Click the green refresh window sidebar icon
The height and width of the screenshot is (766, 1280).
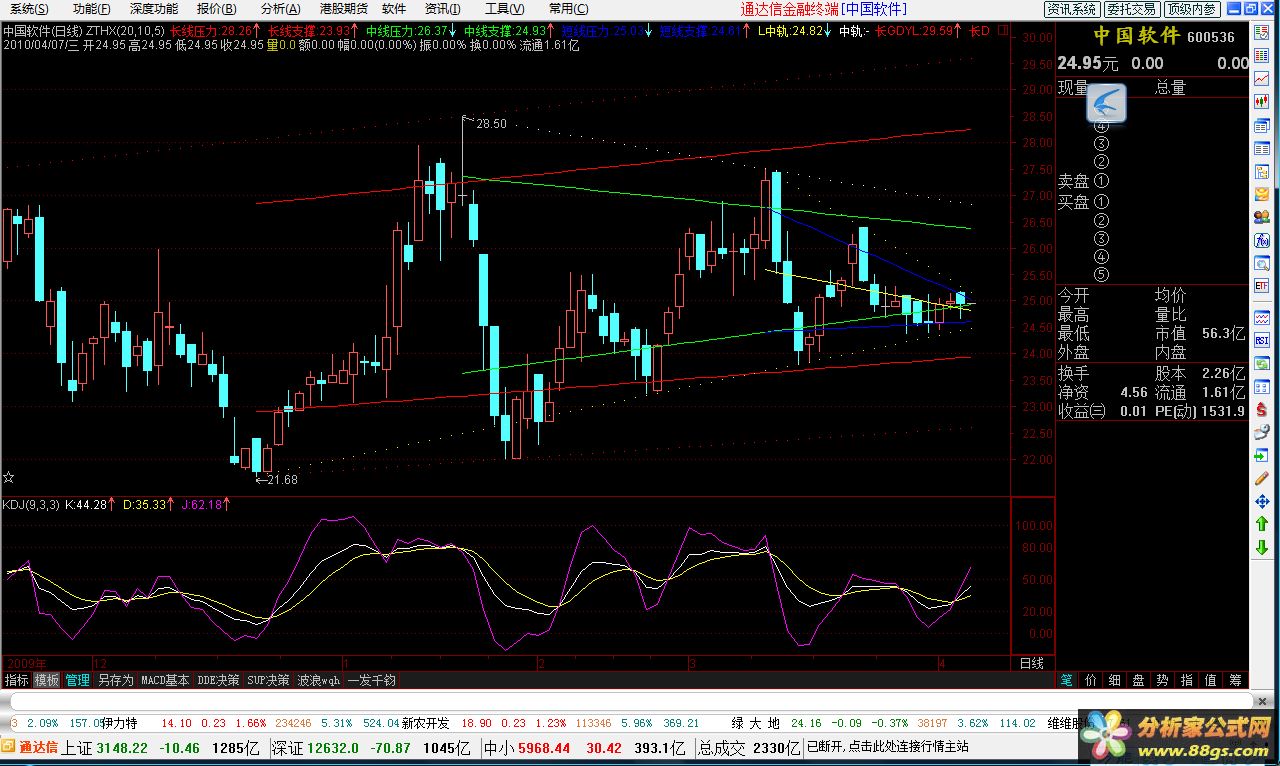coord(1262,365)
